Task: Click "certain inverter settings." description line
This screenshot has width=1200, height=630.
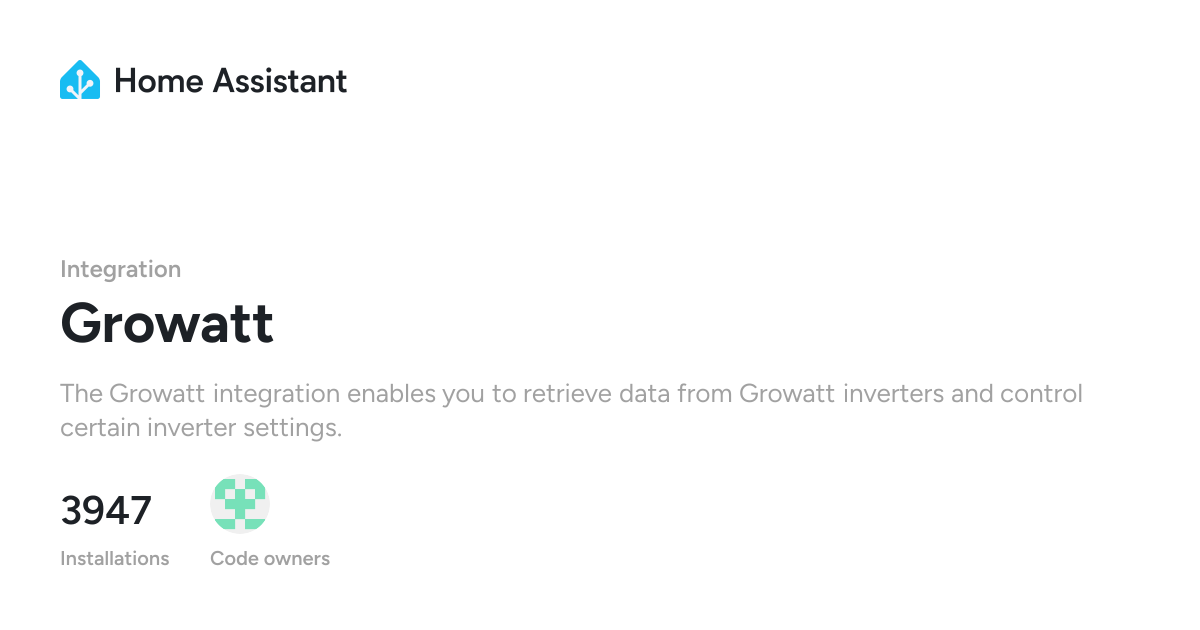Action: click(x=201, y=428)
